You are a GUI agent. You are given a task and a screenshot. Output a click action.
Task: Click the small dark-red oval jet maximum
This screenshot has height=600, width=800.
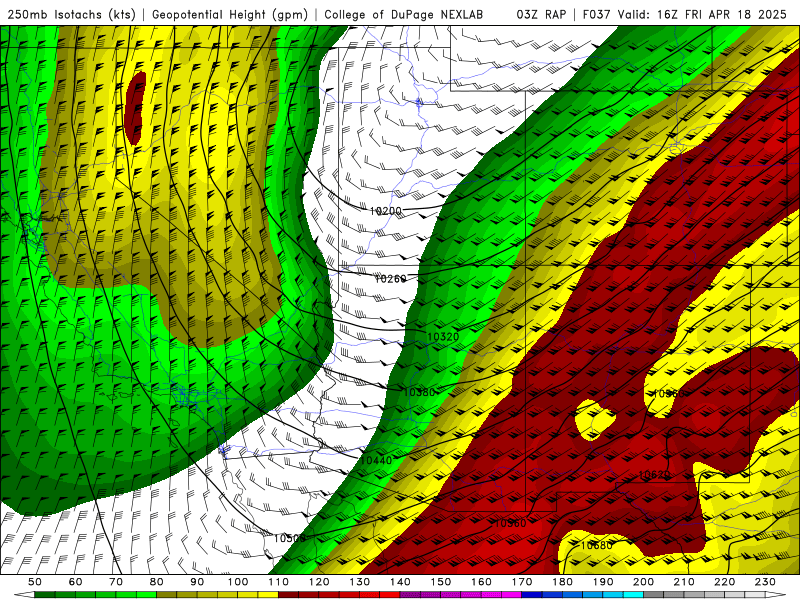135,107
